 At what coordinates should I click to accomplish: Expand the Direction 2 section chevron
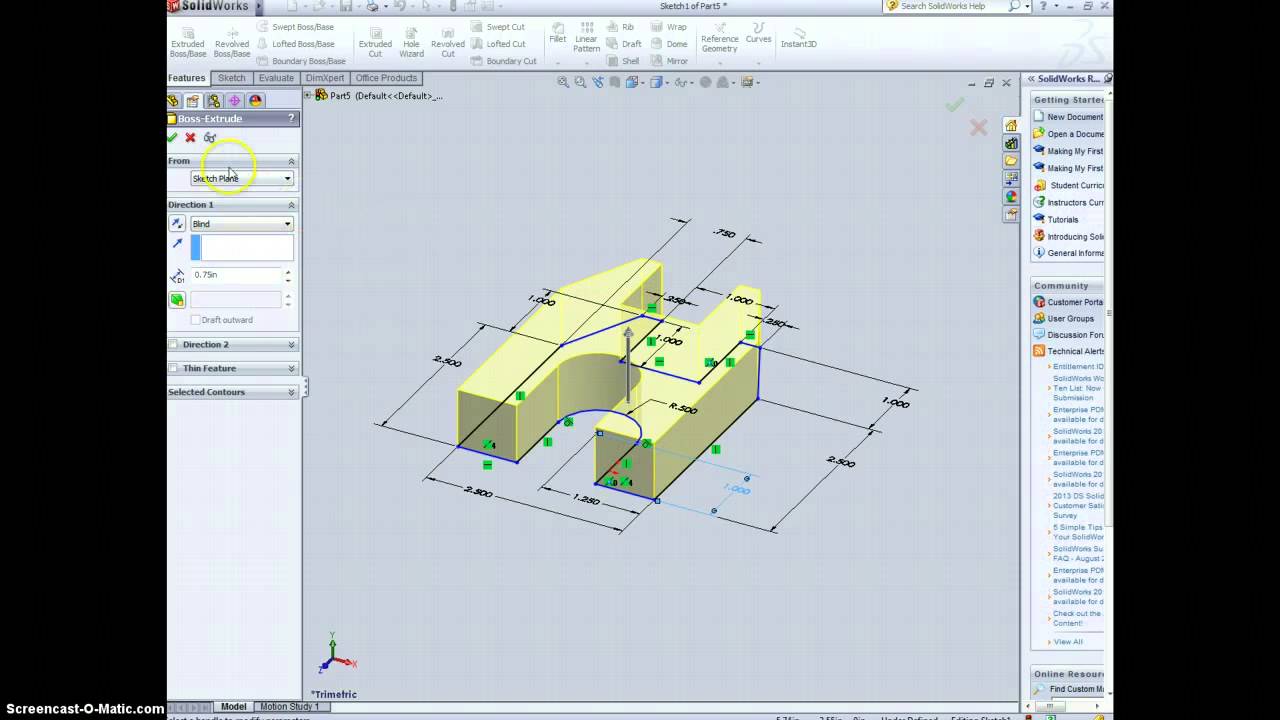[292, 345]
